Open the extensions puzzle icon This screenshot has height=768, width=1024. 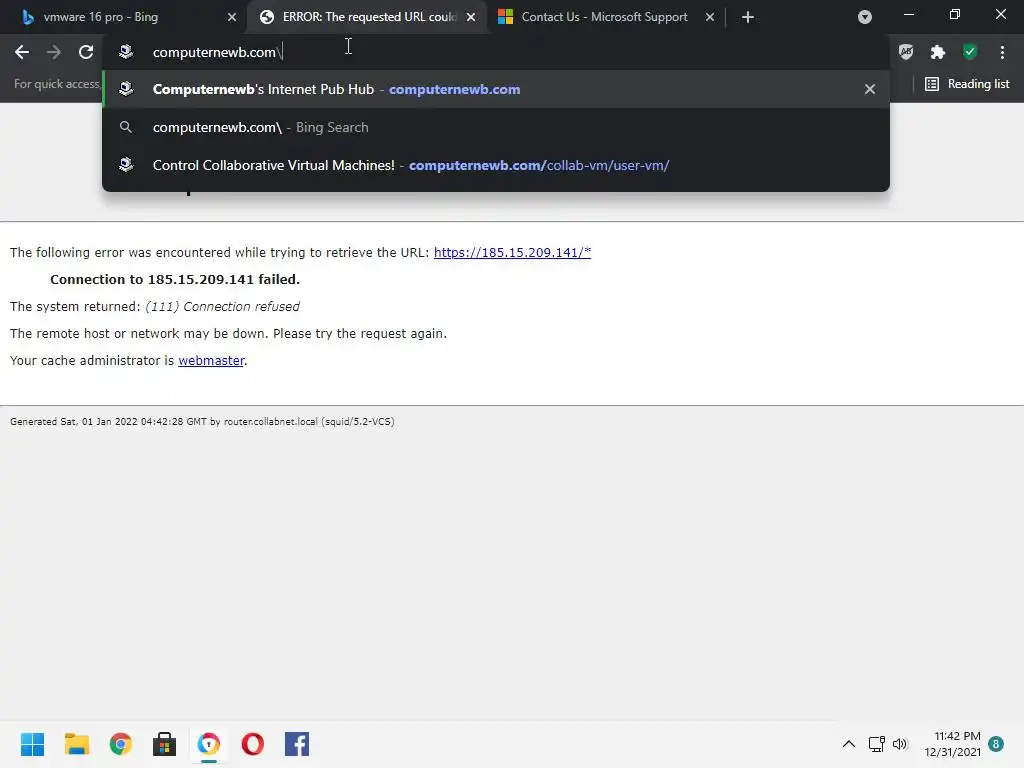pos(938,52)
